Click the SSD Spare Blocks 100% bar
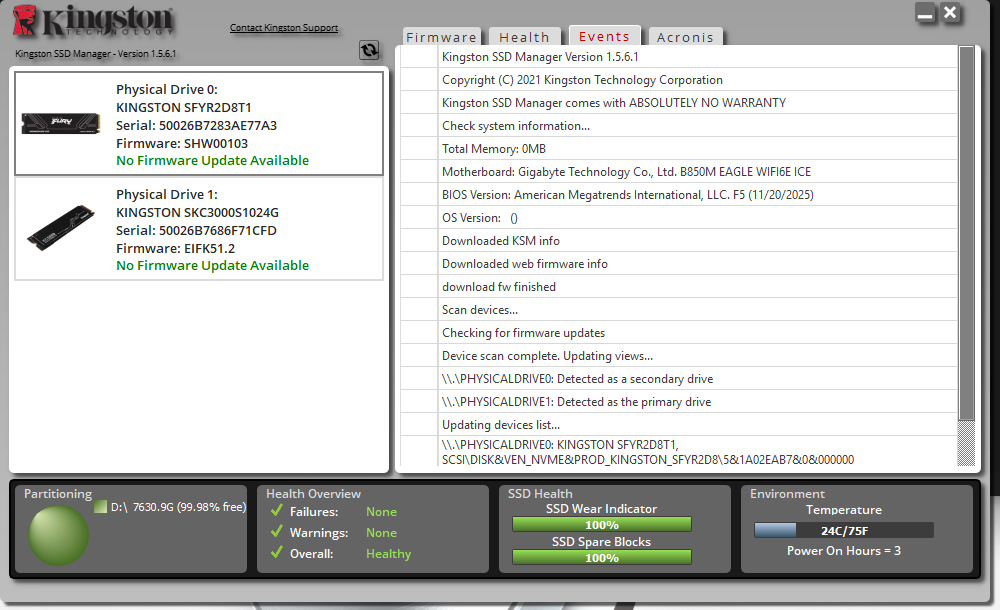This screenshot has height=610, width=1000. coord(601,558)
